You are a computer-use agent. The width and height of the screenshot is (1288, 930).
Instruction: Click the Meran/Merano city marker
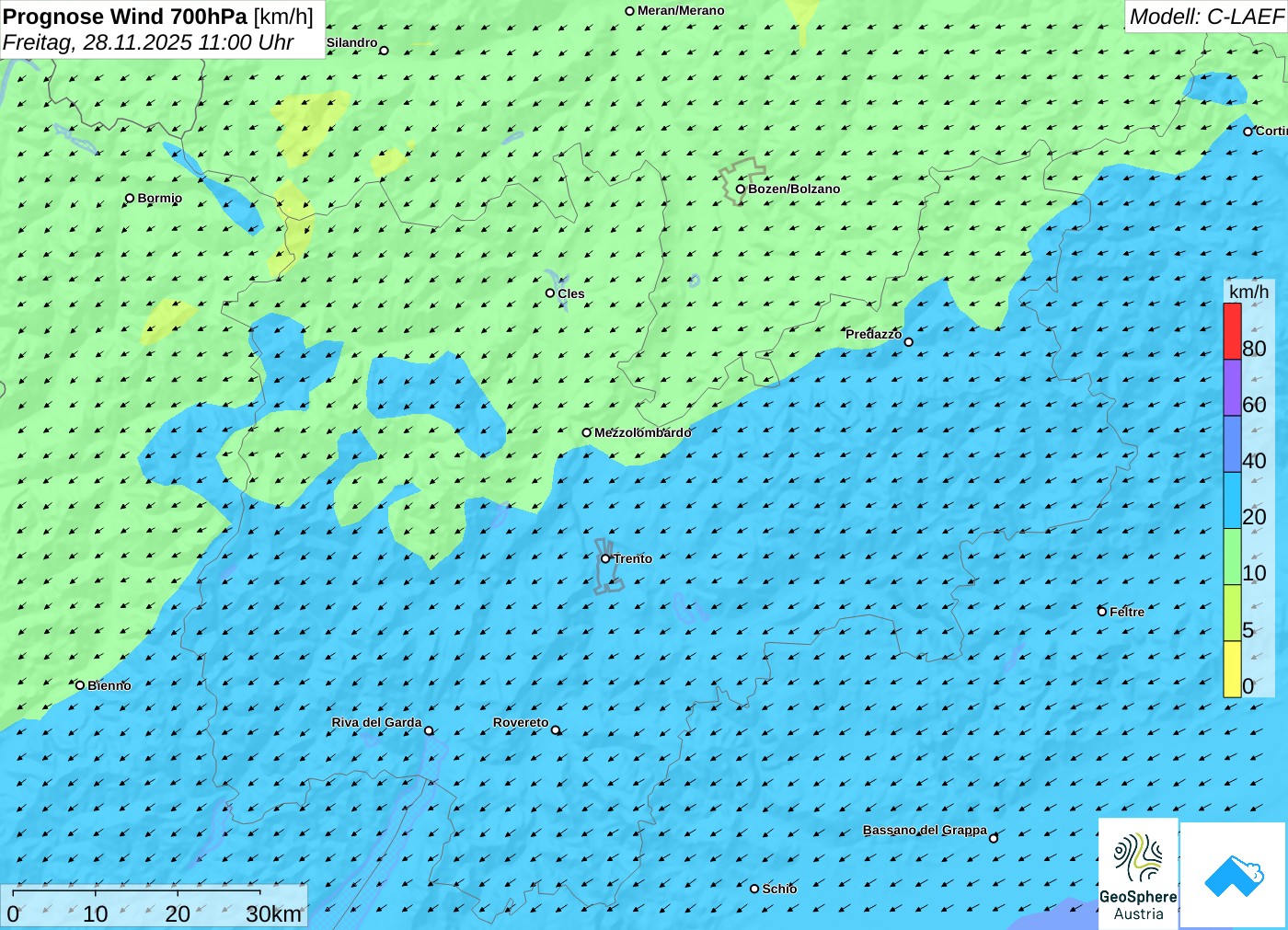630,11
